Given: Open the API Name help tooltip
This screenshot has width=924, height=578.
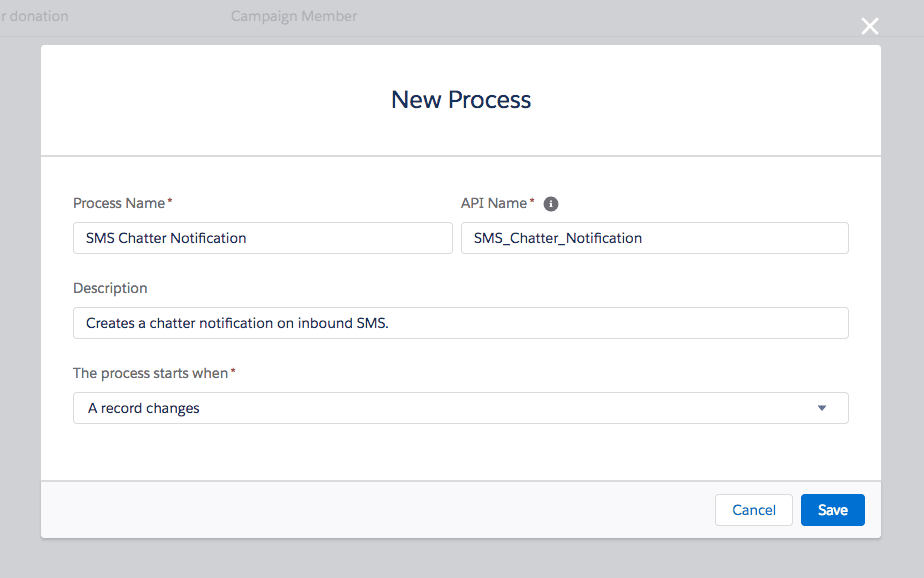Looking at the screenshot, I should point(551,203).
